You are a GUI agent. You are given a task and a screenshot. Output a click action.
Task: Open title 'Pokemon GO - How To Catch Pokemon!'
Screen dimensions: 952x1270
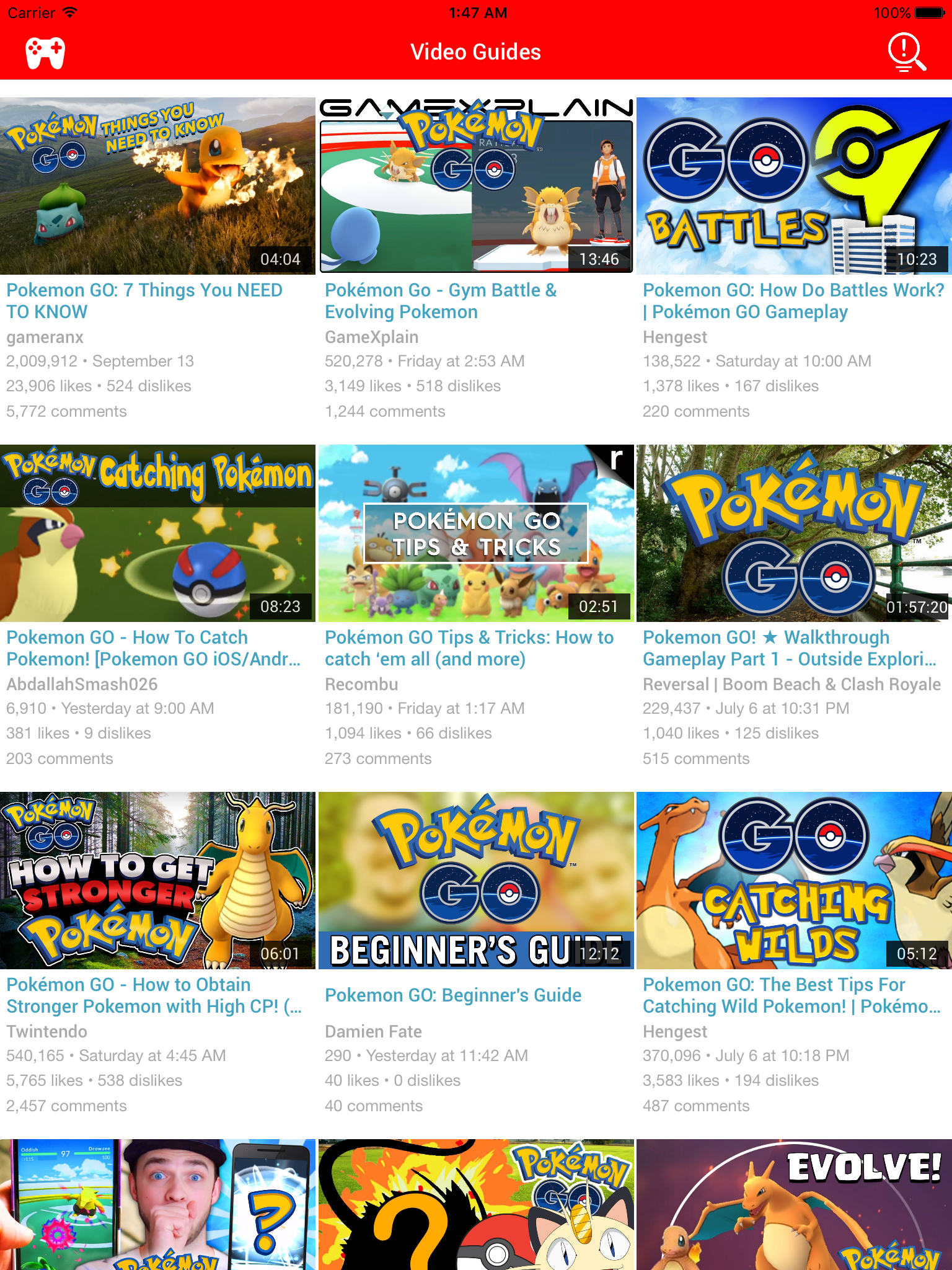point(154,648)
